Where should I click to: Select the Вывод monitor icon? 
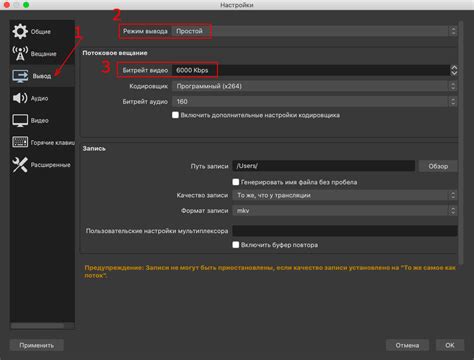[x=20, y=76]
